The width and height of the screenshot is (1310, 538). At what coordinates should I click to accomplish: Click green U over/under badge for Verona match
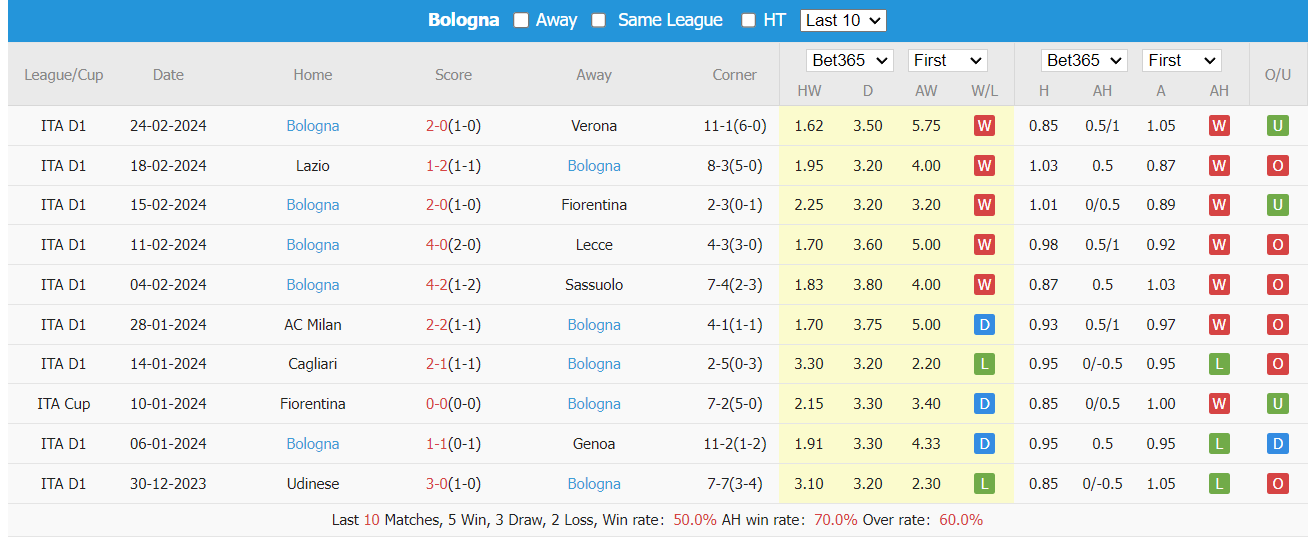(1277, 126)
